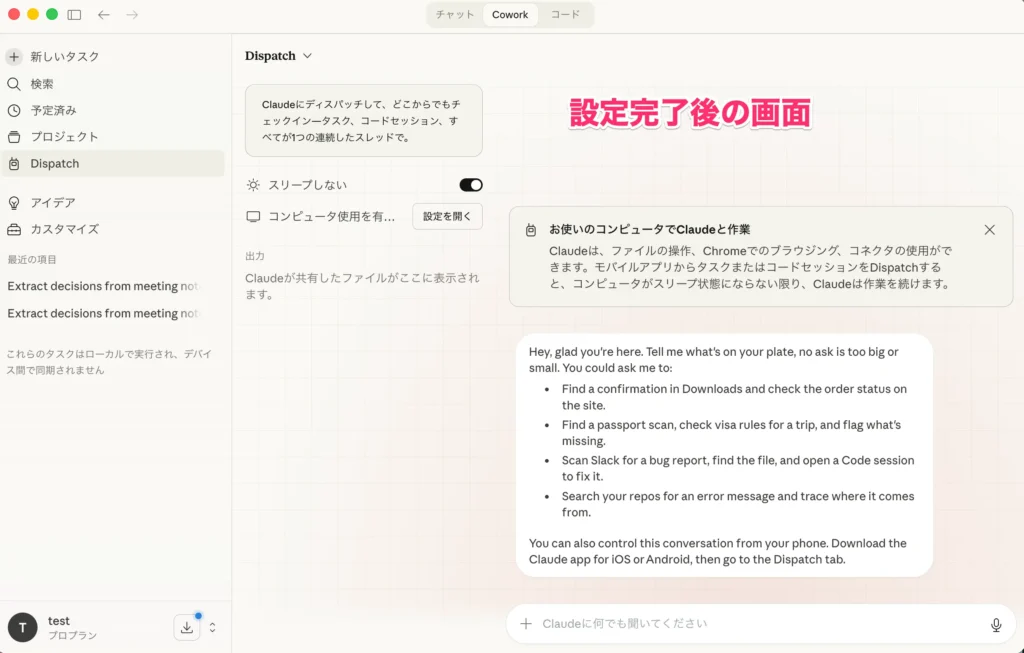Toggle the sidebar with the panel icon
The image size is (1024, 653).
(73, 14)
